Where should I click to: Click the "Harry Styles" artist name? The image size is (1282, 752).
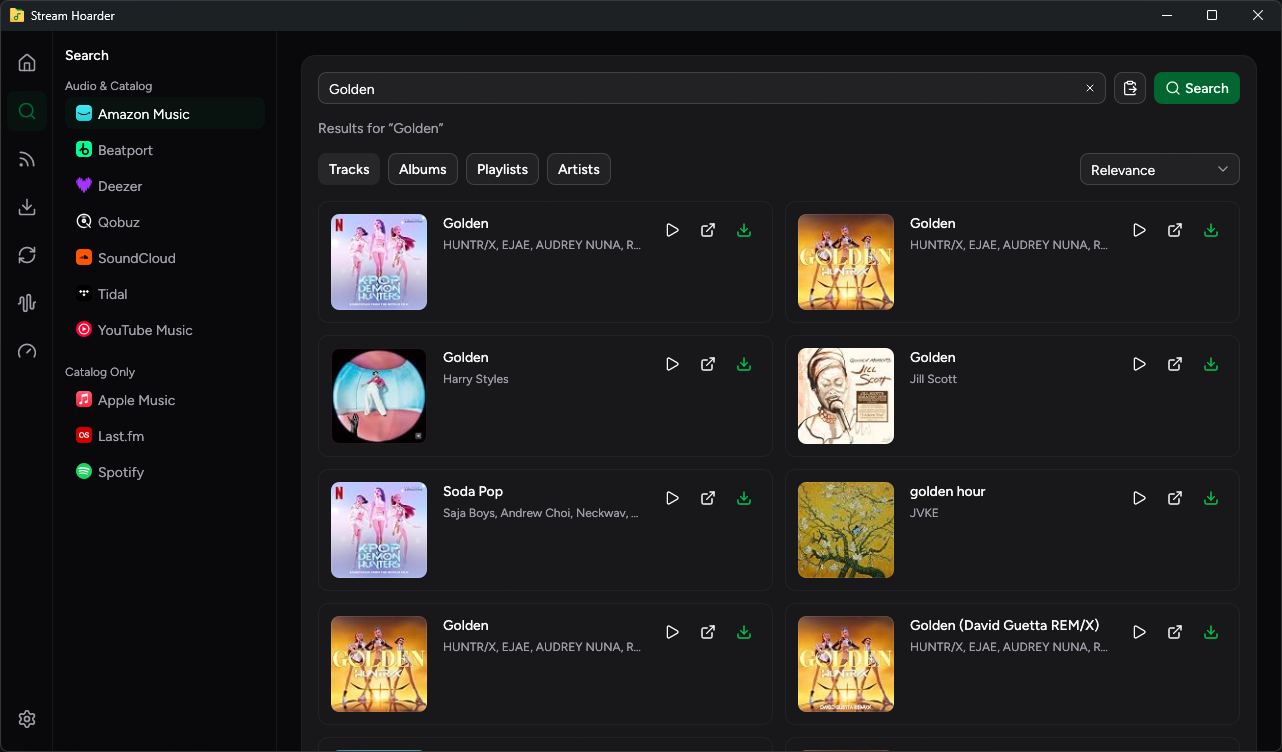point(476,379)
